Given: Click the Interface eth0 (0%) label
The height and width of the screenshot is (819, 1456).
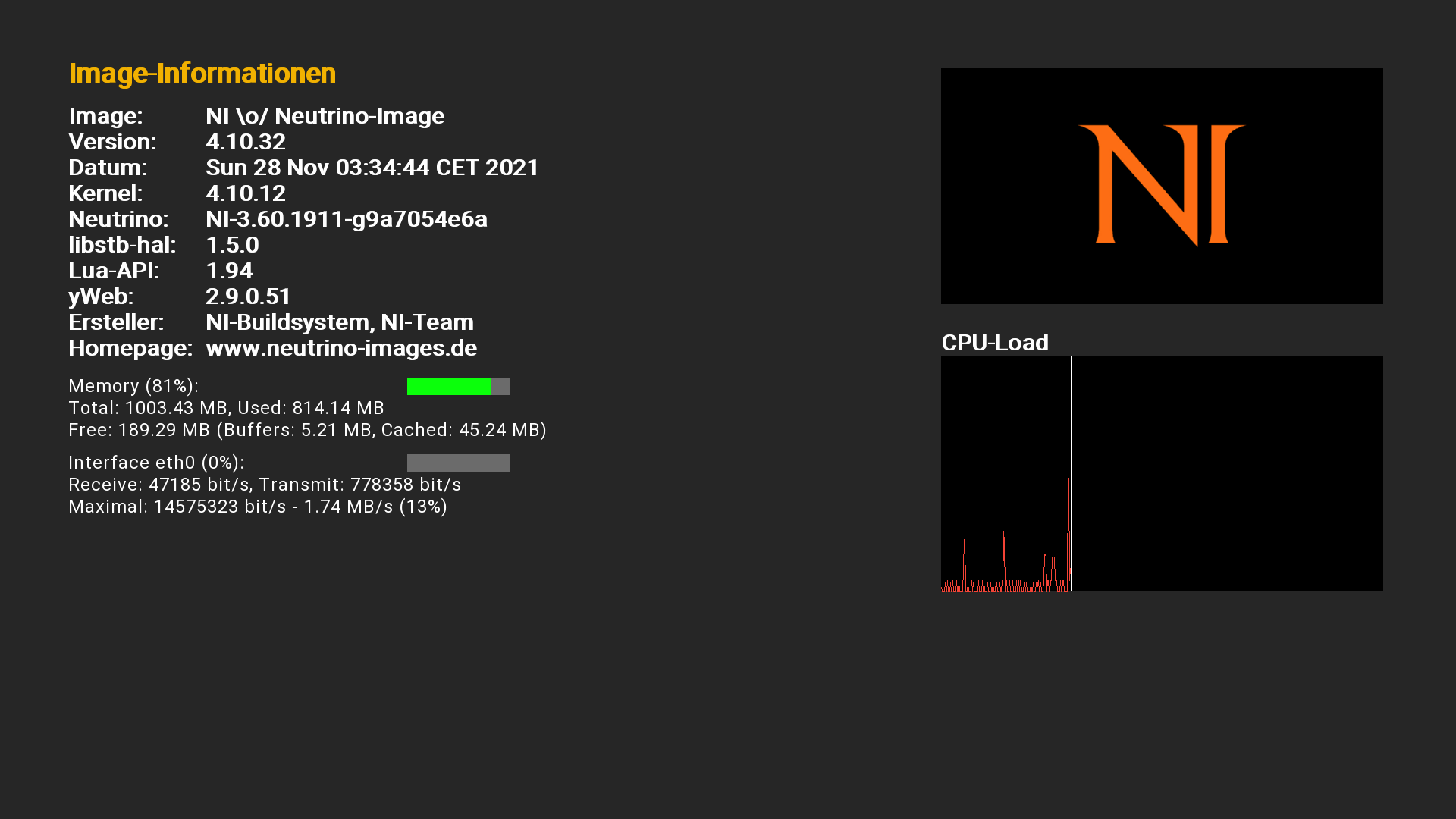Looking at the screenshot, I should (x=156, y=463).
